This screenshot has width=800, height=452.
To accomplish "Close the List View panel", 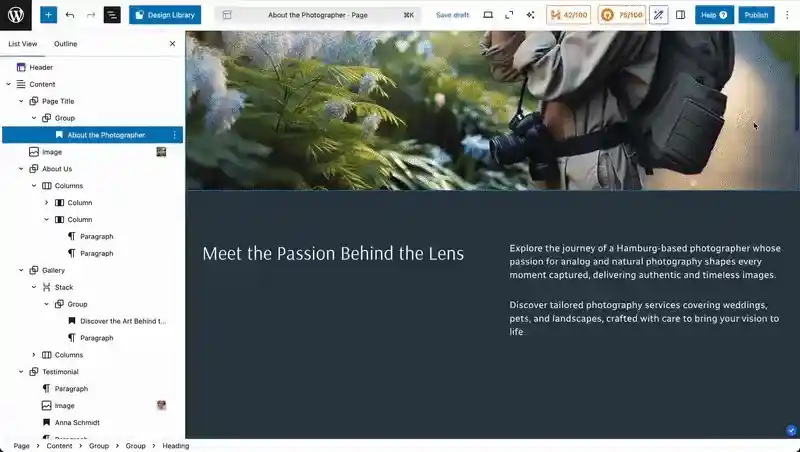I will click(x=172, y=44).
